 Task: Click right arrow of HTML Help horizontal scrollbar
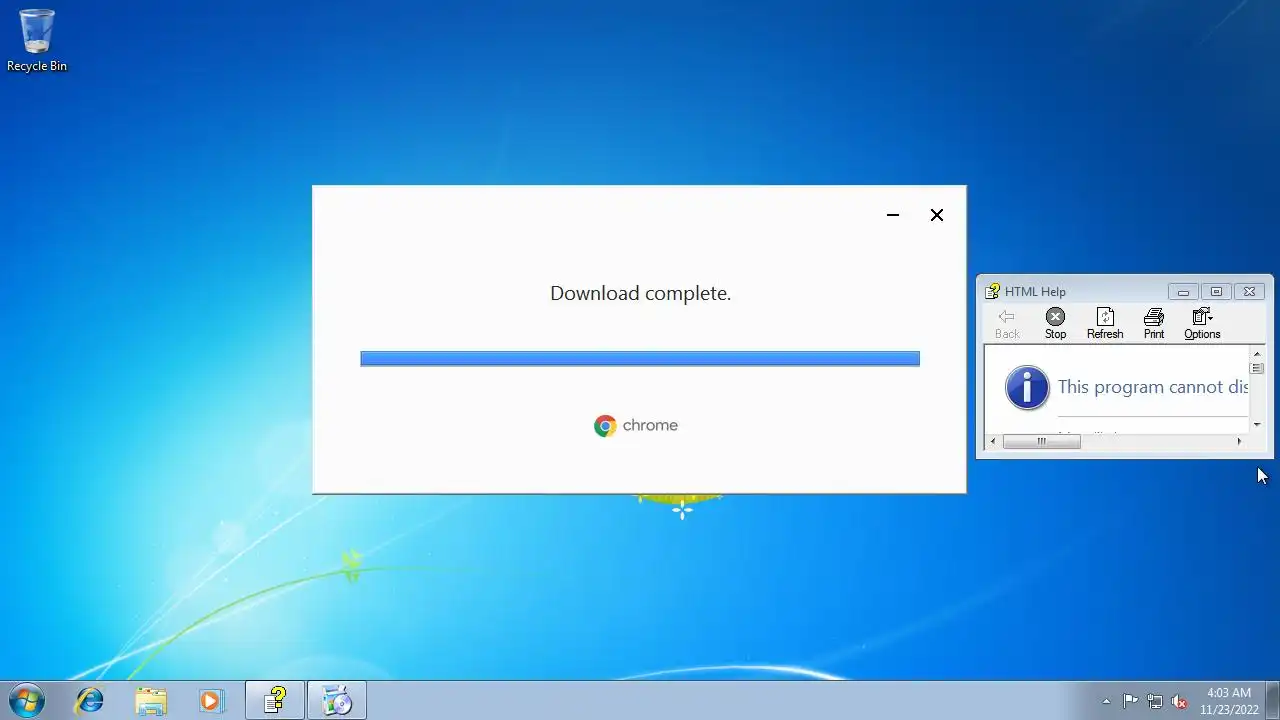[1239, 441]
